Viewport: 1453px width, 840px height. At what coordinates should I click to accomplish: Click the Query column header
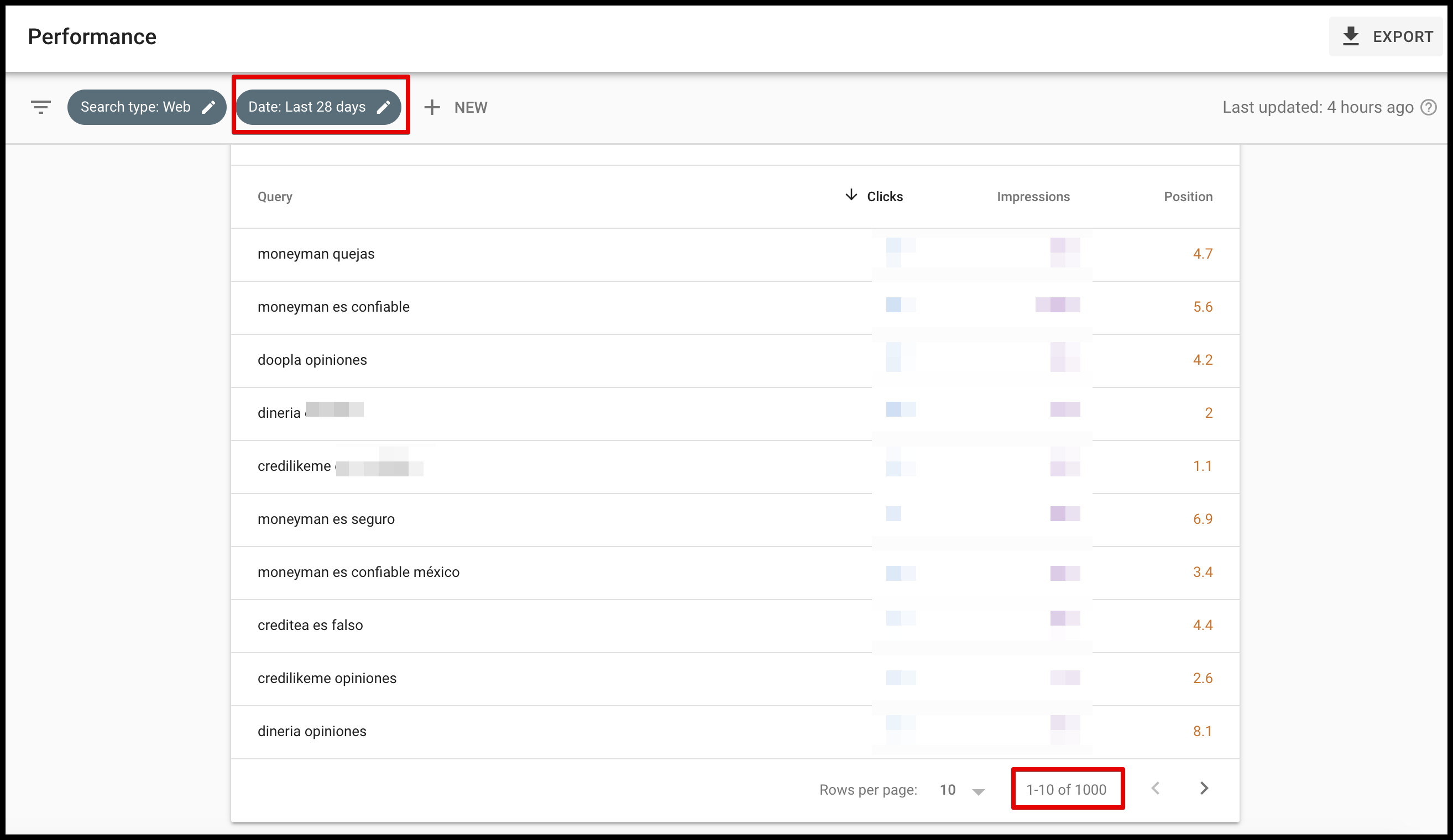[275, 197]
